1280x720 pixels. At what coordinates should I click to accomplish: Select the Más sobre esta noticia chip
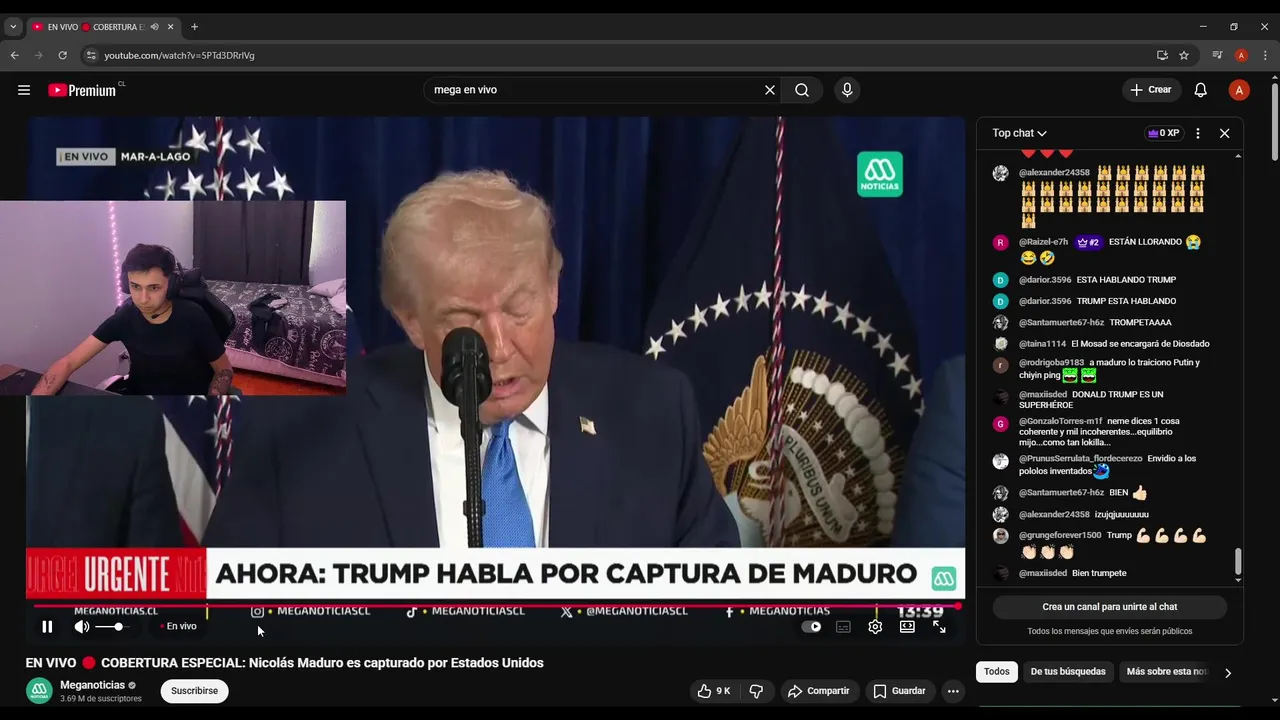click(1166, 672)
